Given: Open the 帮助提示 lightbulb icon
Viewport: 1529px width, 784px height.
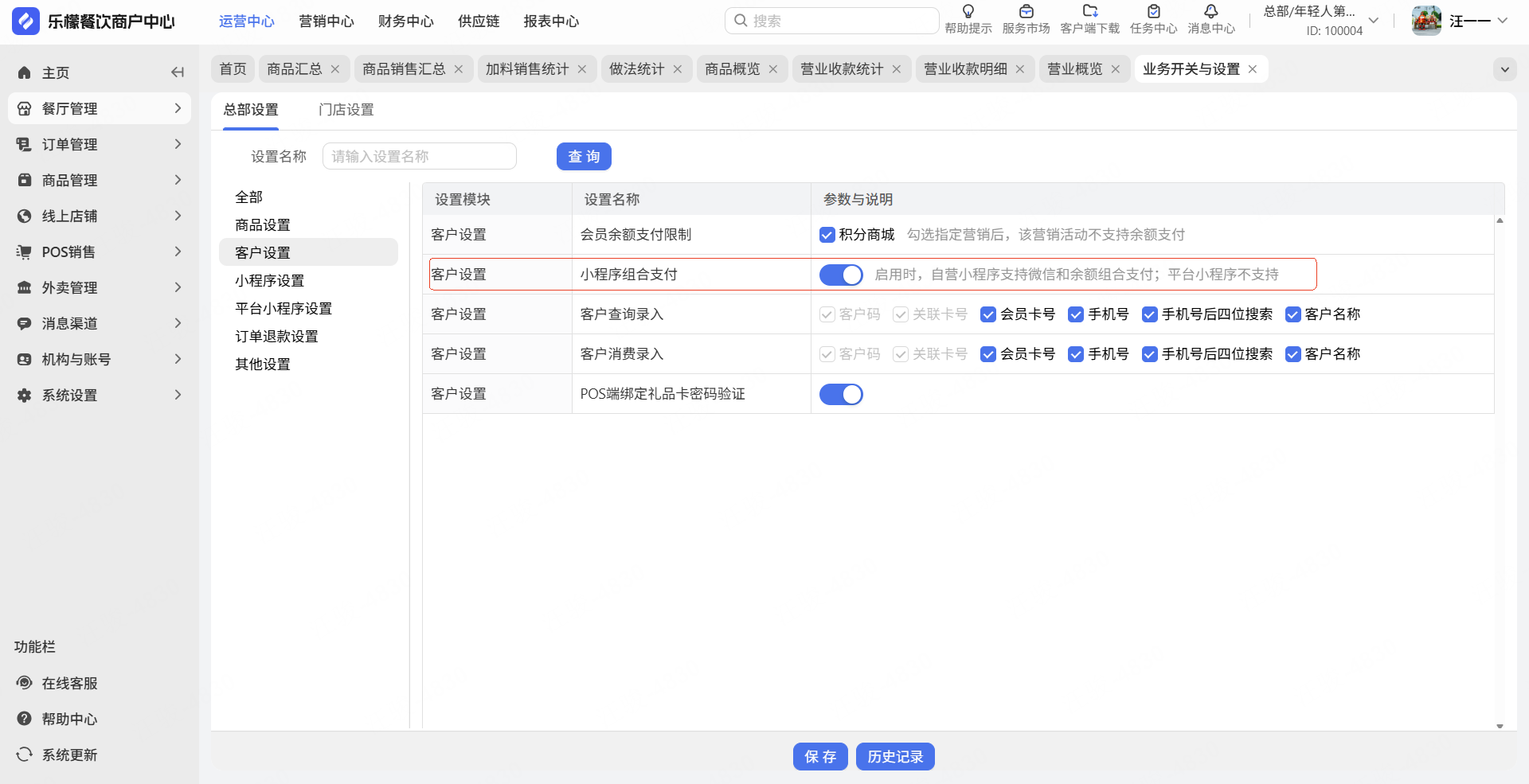Looking at the screenshot, I should coord(968,12).
